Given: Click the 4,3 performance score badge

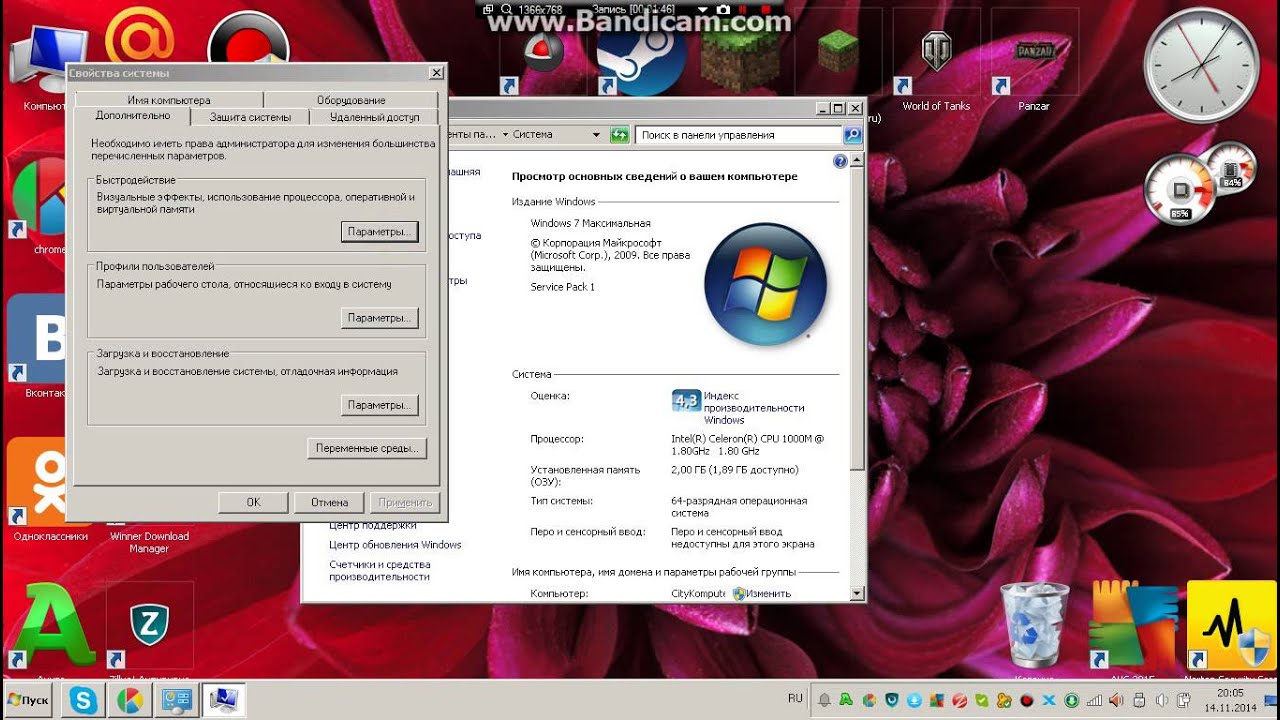Looking at the screenshot, I should click(x=686, y=400).
